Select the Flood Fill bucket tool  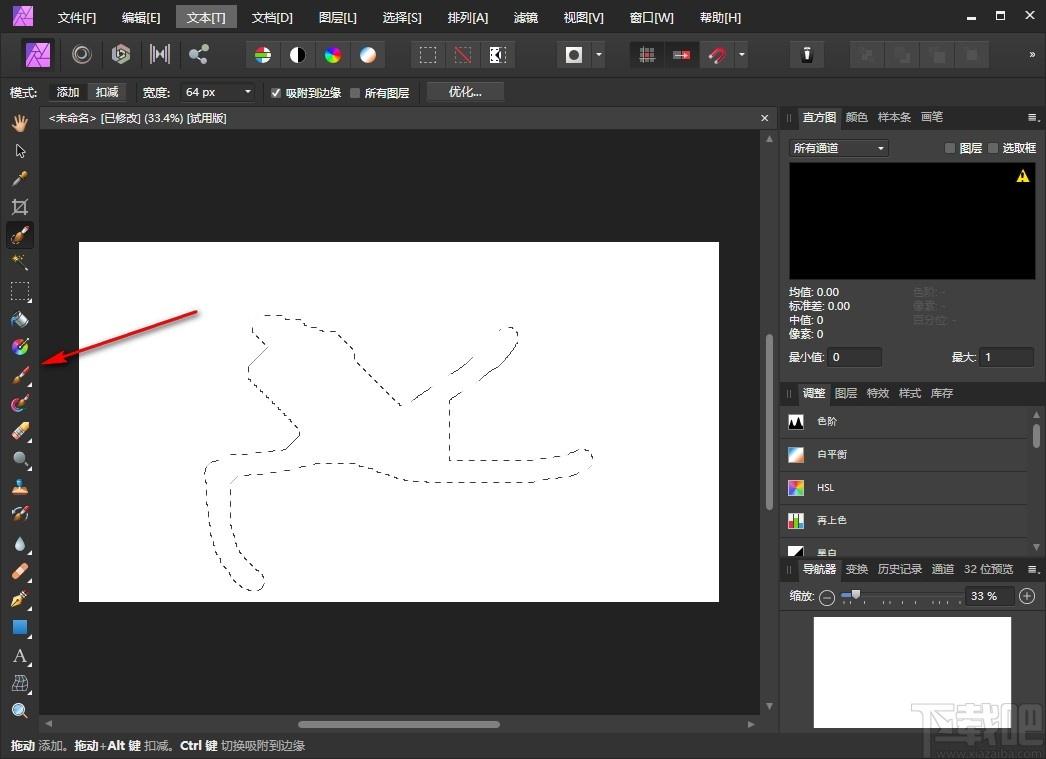[x=20, y=319]
